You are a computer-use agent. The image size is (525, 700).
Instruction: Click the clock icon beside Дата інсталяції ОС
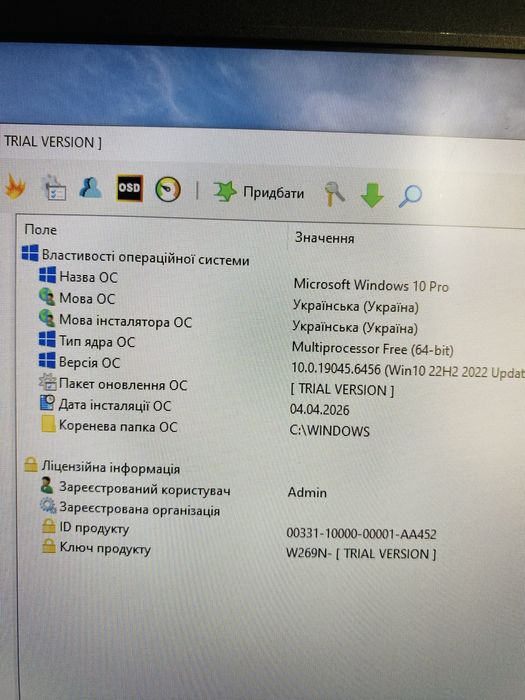point(48,403)
